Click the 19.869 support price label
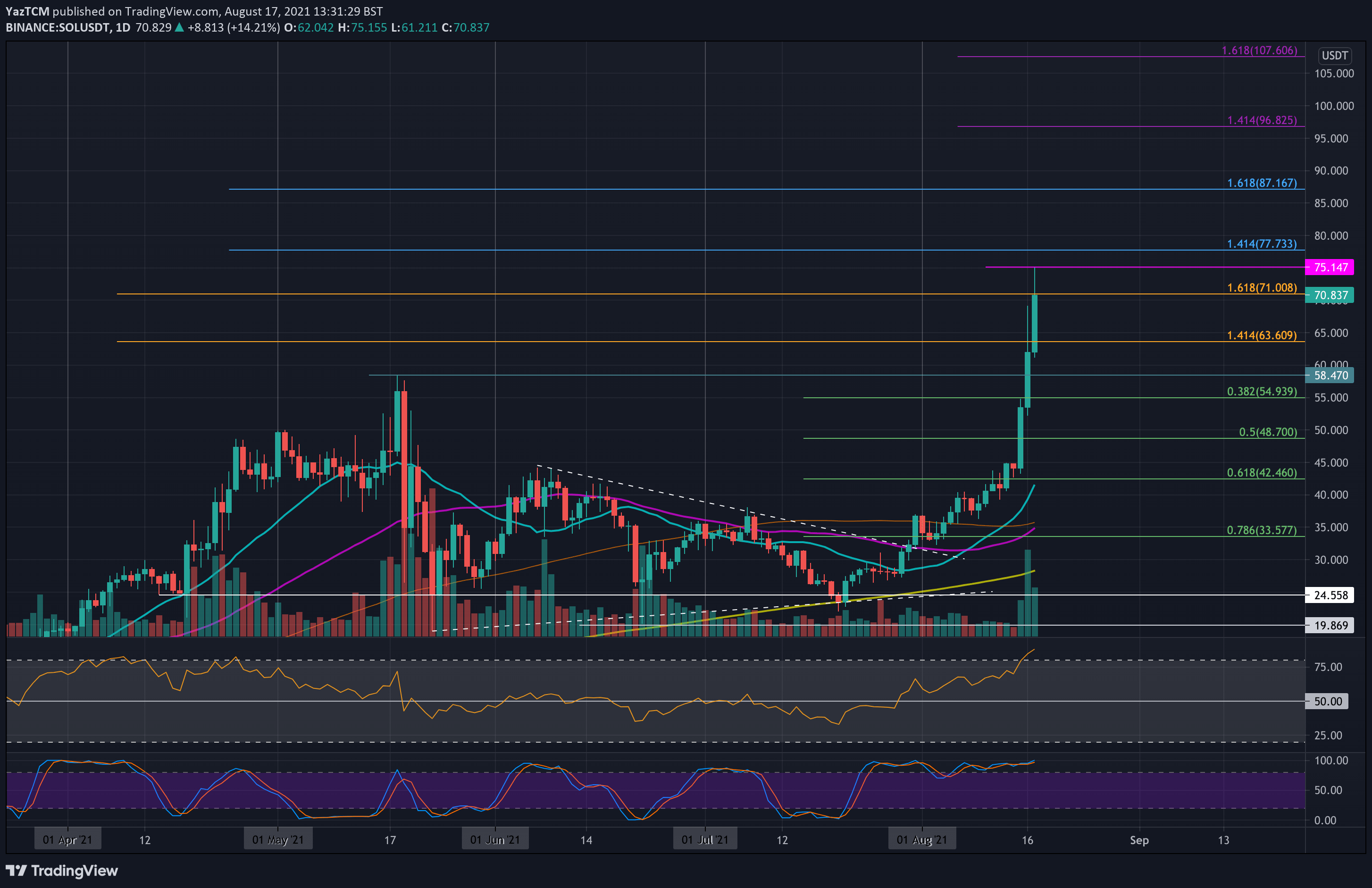Screen dimensions: 1372x888 [x=1330, y=625]
